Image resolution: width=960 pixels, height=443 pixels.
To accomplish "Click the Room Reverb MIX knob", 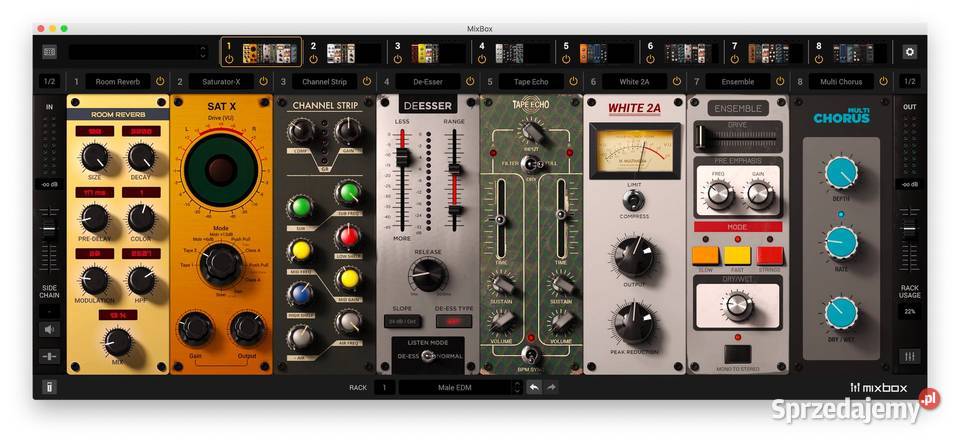I will coord(118,341).
